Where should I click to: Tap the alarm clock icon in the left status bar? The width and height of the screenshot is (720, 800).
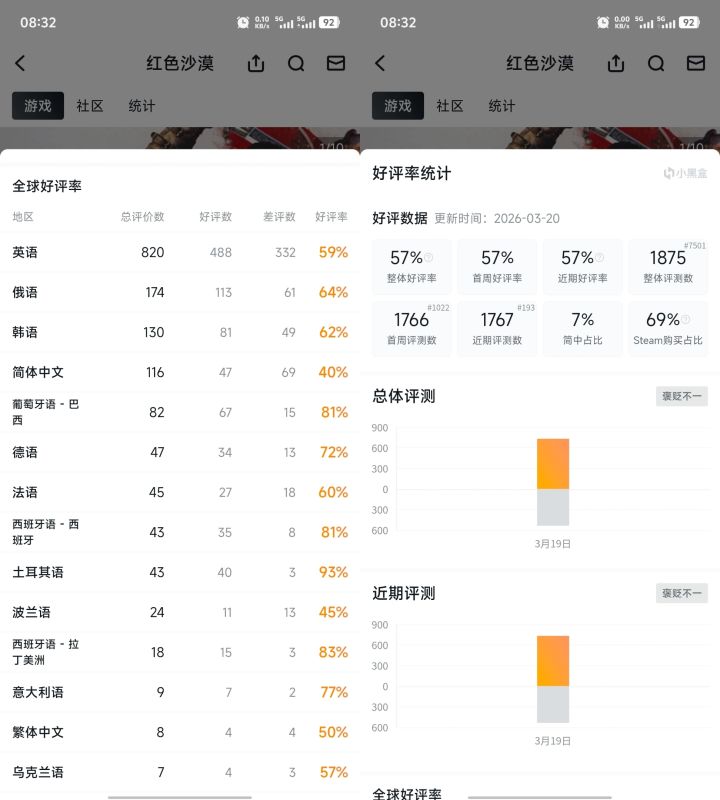click(243, 22)
